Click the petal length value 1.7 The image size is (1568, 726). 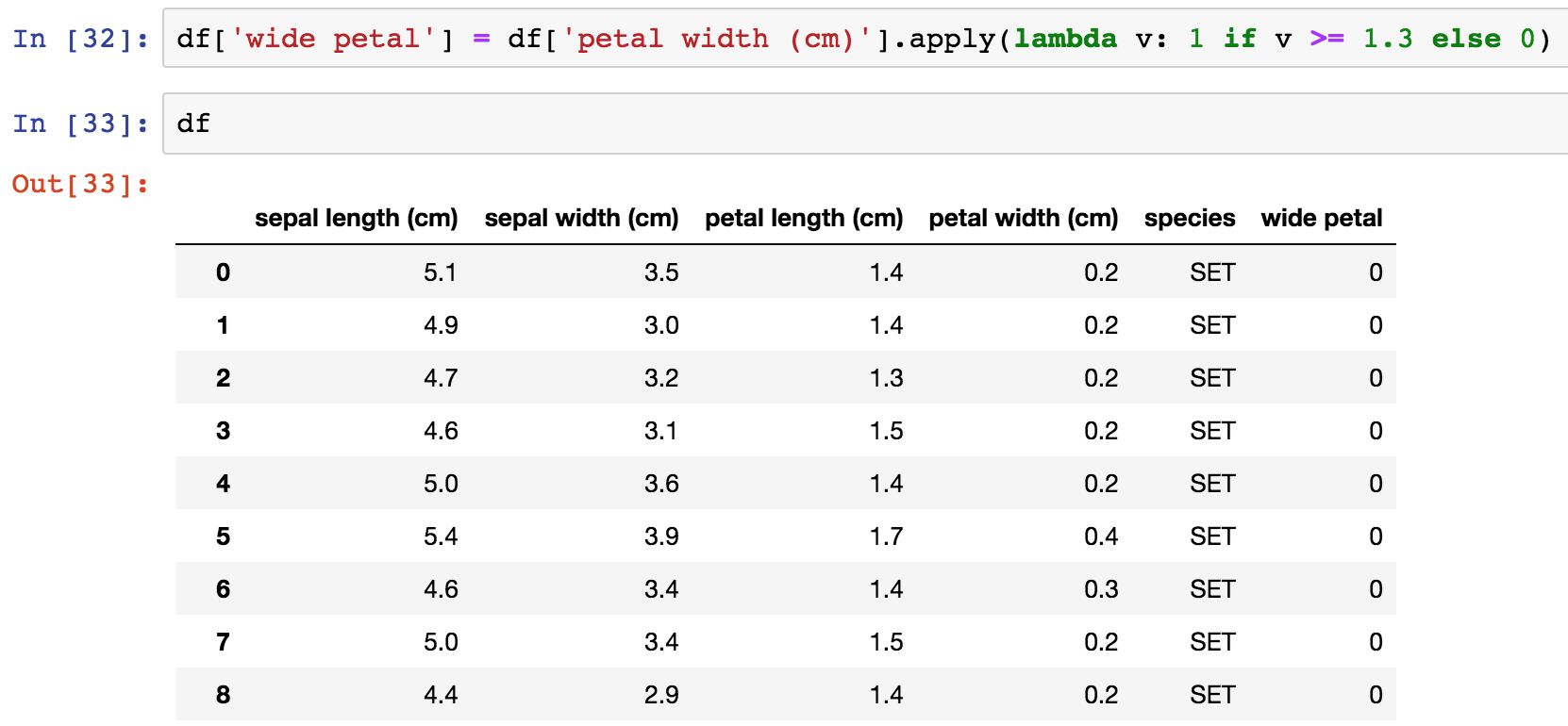[886, 536]
